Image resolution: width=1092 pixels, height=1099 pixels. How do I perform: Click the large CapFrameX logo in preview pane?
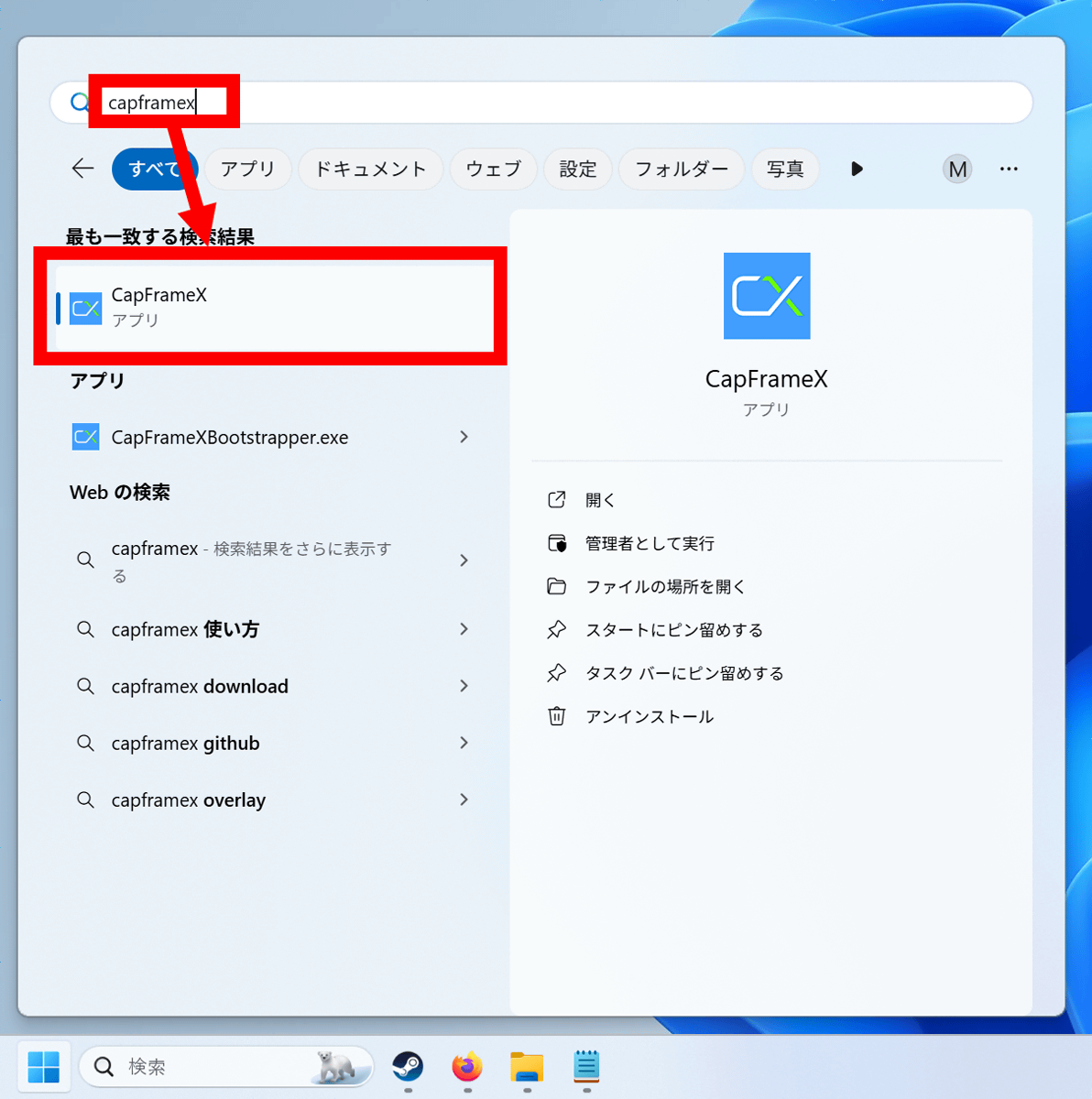tap(767, 296)
